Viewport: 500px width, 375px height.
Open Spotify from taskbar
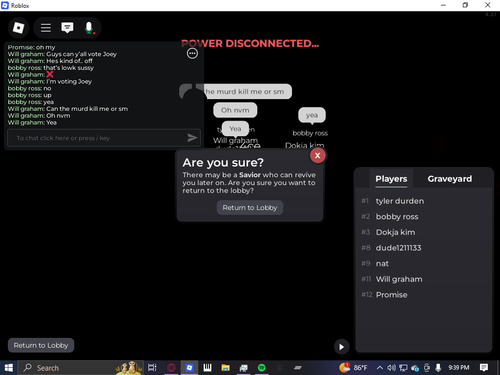[x=262, y=368]
